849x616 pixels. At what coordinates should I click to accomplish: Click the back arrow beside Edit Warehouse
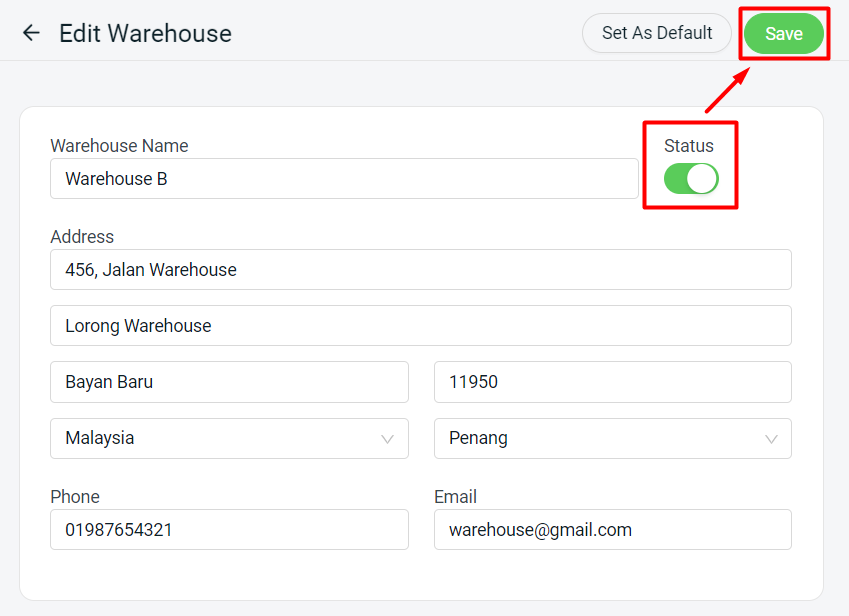(31, 33)
